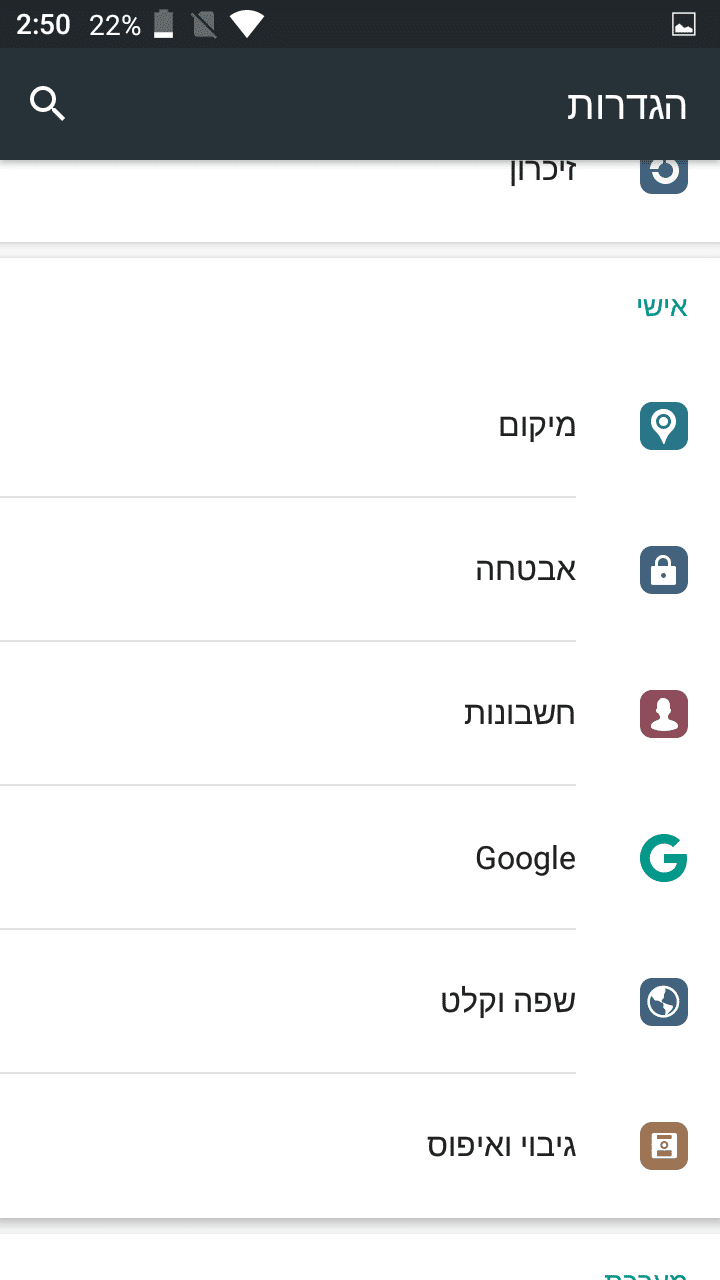The width and height of the screenshot is (720, 1280).
Task: Tap the battery icon in status bar
Action: click(163, 25)
